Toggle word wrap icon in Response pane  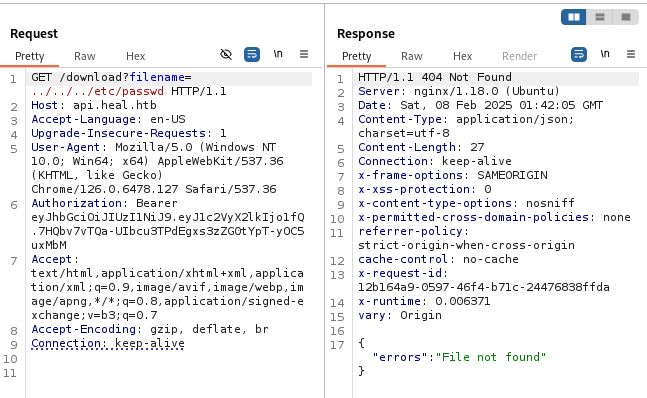click(x=579, y=54)
